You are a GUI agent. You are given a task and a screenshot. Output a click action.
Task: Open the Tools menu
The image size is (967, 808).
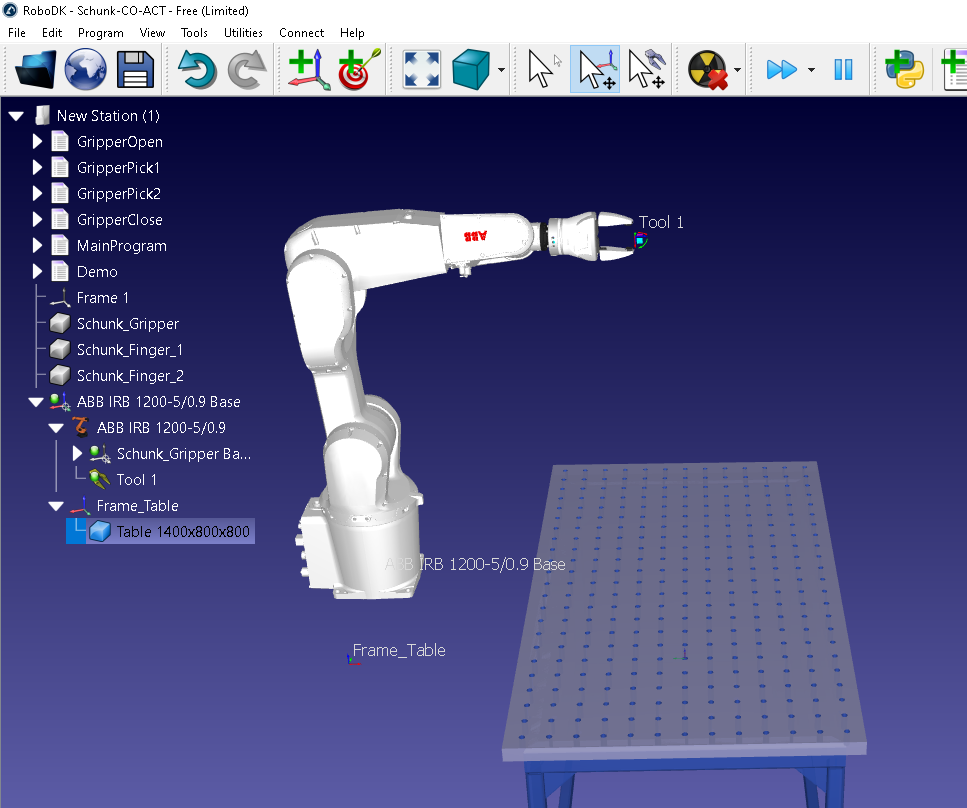[194, 33]
